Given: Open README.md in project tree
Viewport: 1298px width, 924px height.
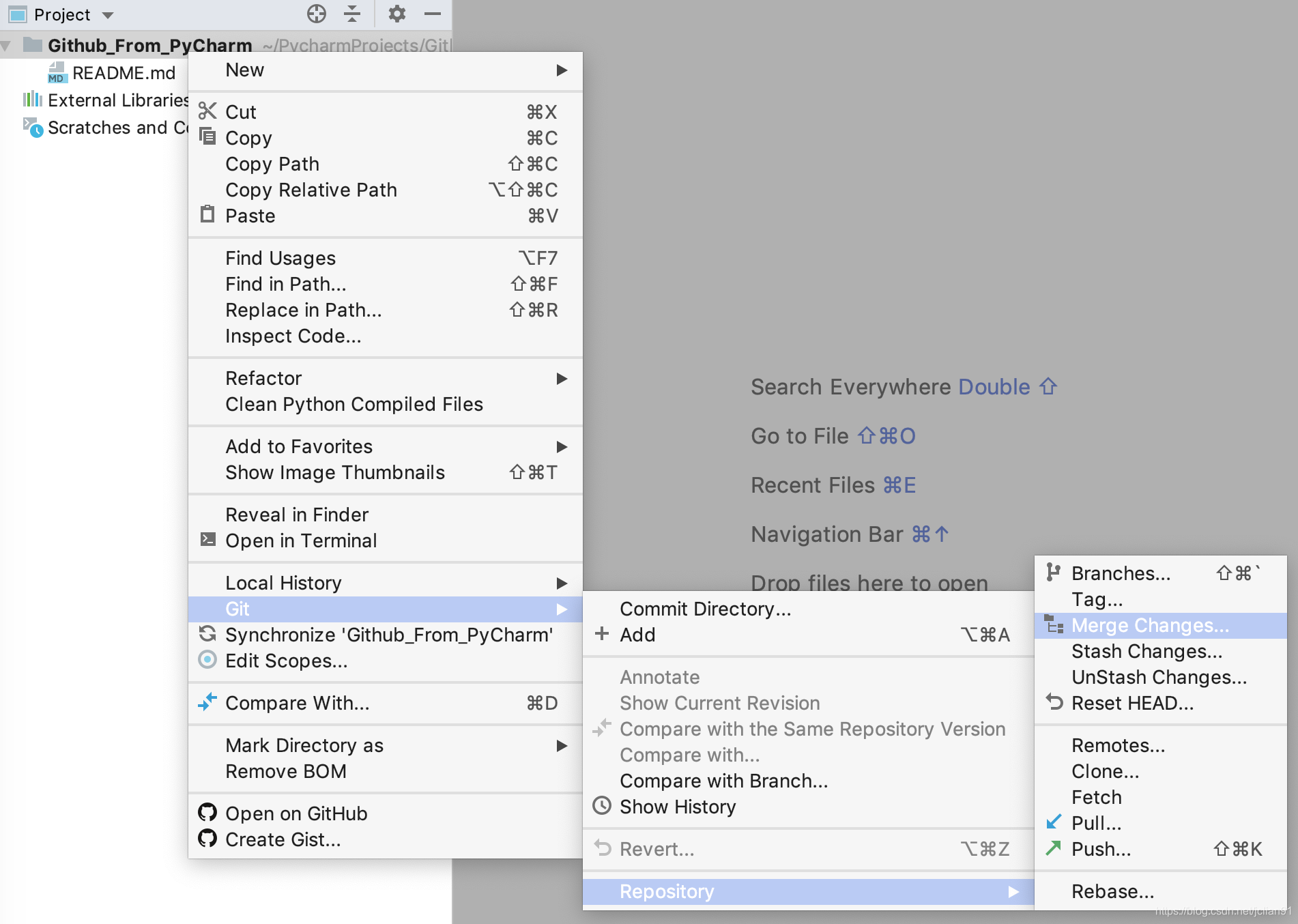Looking at the screenshot, I should coord(124,73).
